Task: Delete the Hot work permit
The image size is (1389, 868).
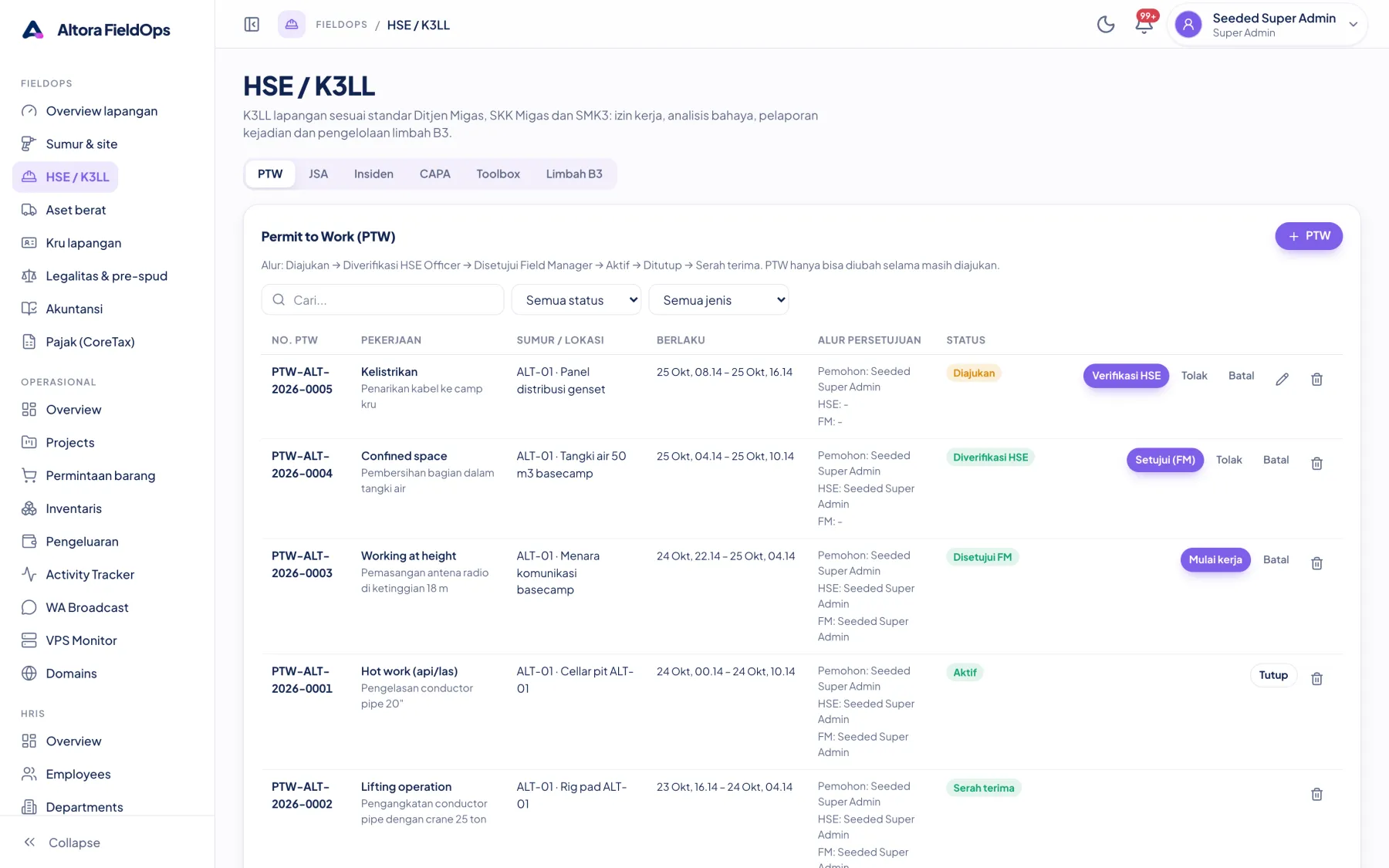Action: (1317, 678)
